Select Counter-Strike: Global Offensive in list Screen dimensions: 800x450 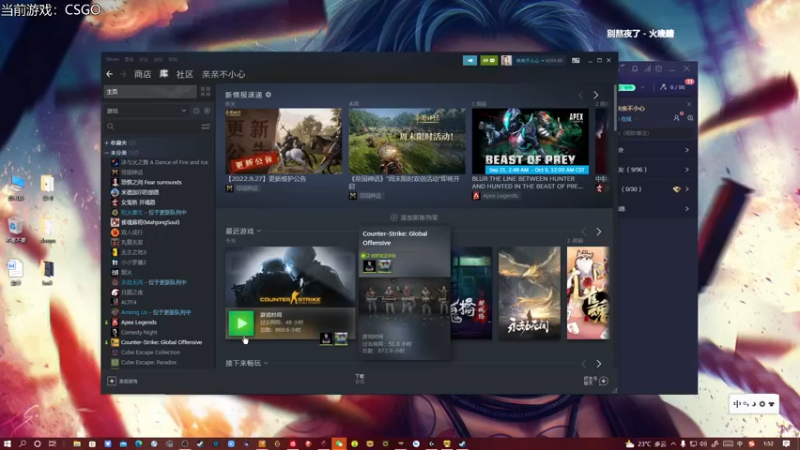coord(157,342)
